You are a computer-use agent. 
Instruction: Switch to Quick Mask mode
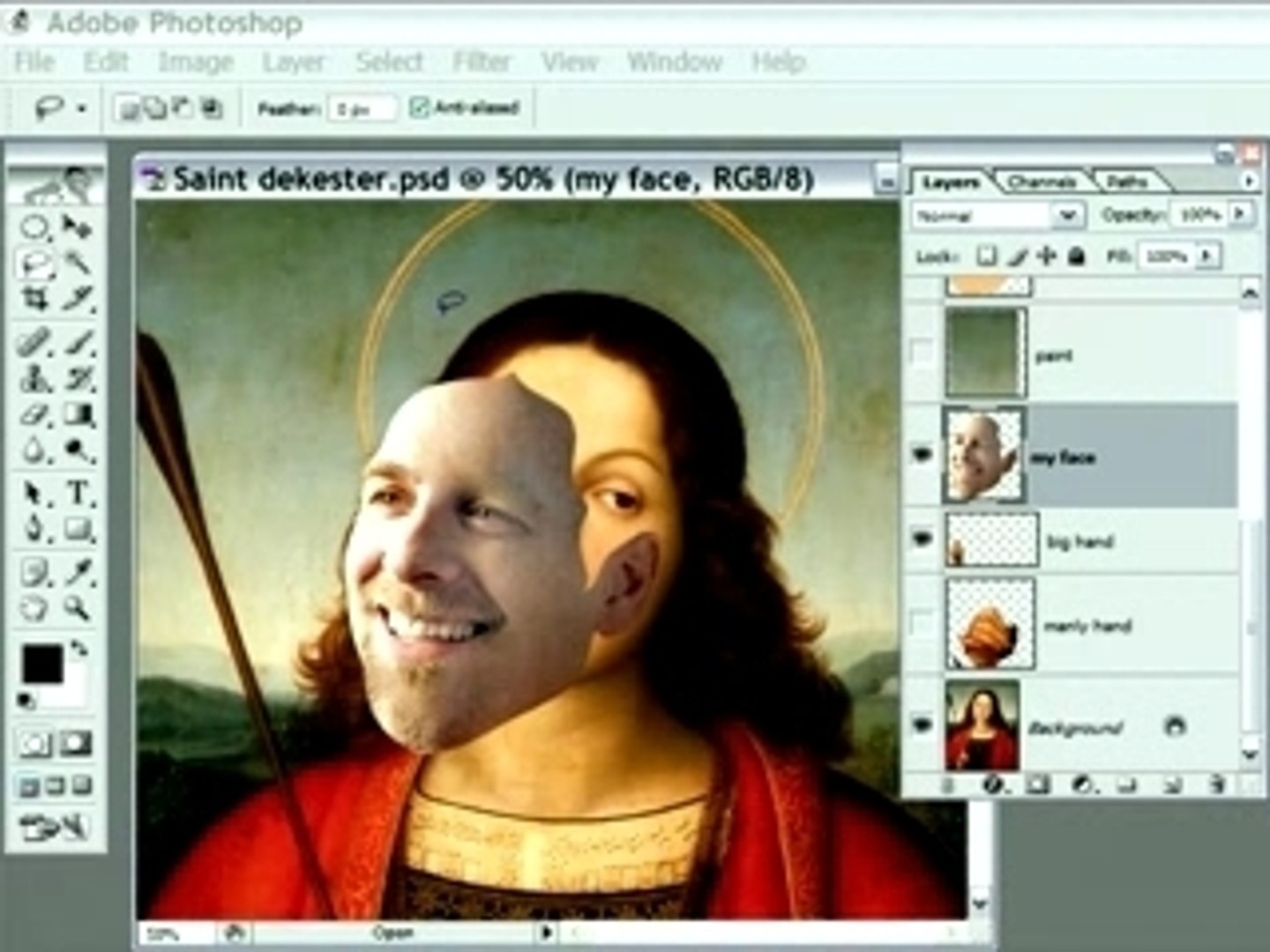point(76,745)
